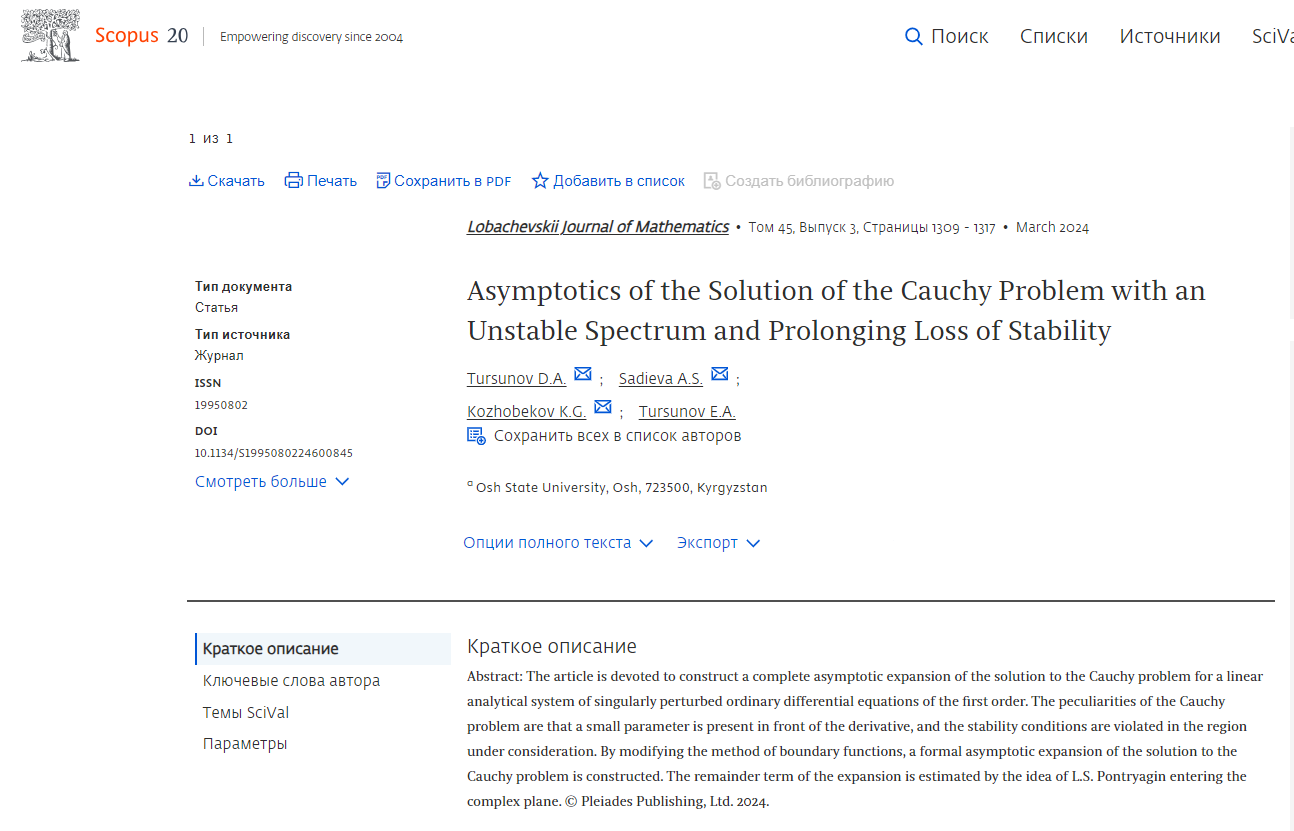The image size is (1294, 831).
Task: Click the download arrow icon
Action: 196,181
